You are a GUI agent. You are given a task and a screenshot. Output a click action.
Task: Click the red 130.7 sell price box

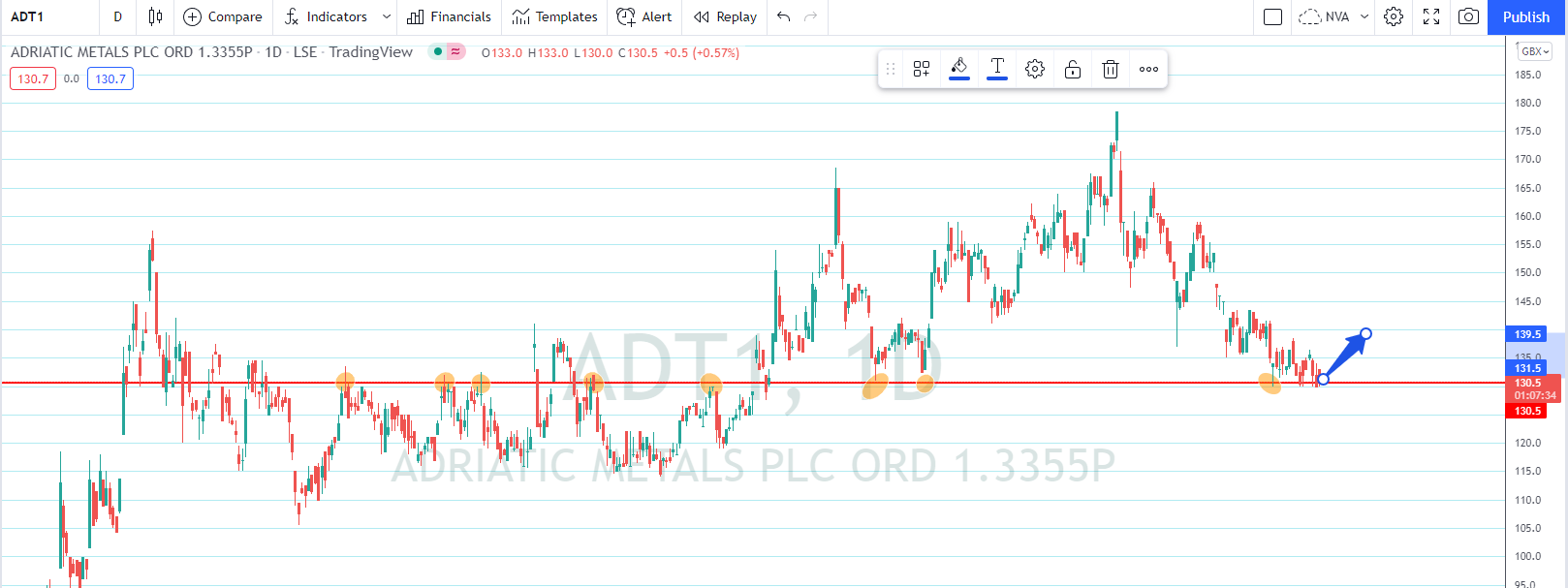tap(33, 79)
